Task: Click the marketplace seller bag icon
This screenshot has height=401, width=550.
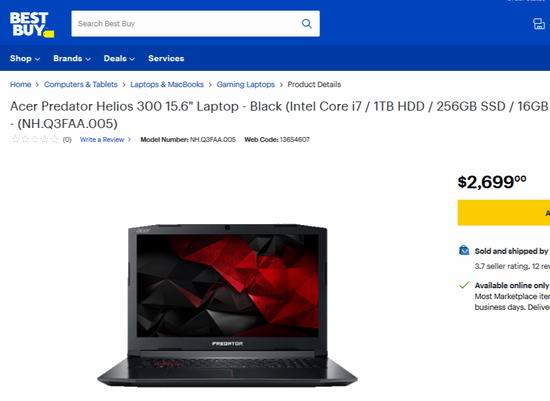Action: (464, 250)
